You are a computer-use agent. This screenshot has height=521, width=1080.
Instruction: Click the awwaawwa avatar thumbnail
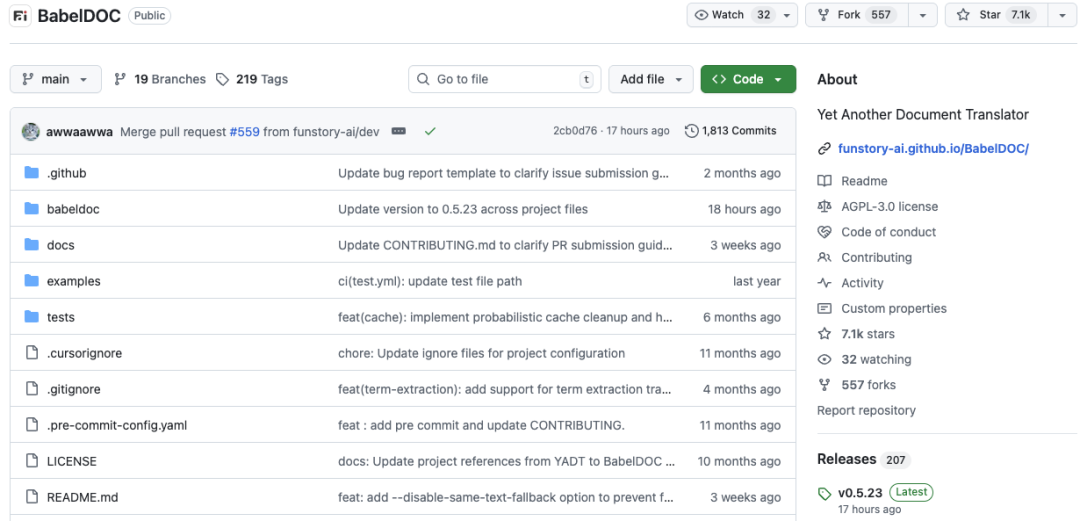[31, 131]
